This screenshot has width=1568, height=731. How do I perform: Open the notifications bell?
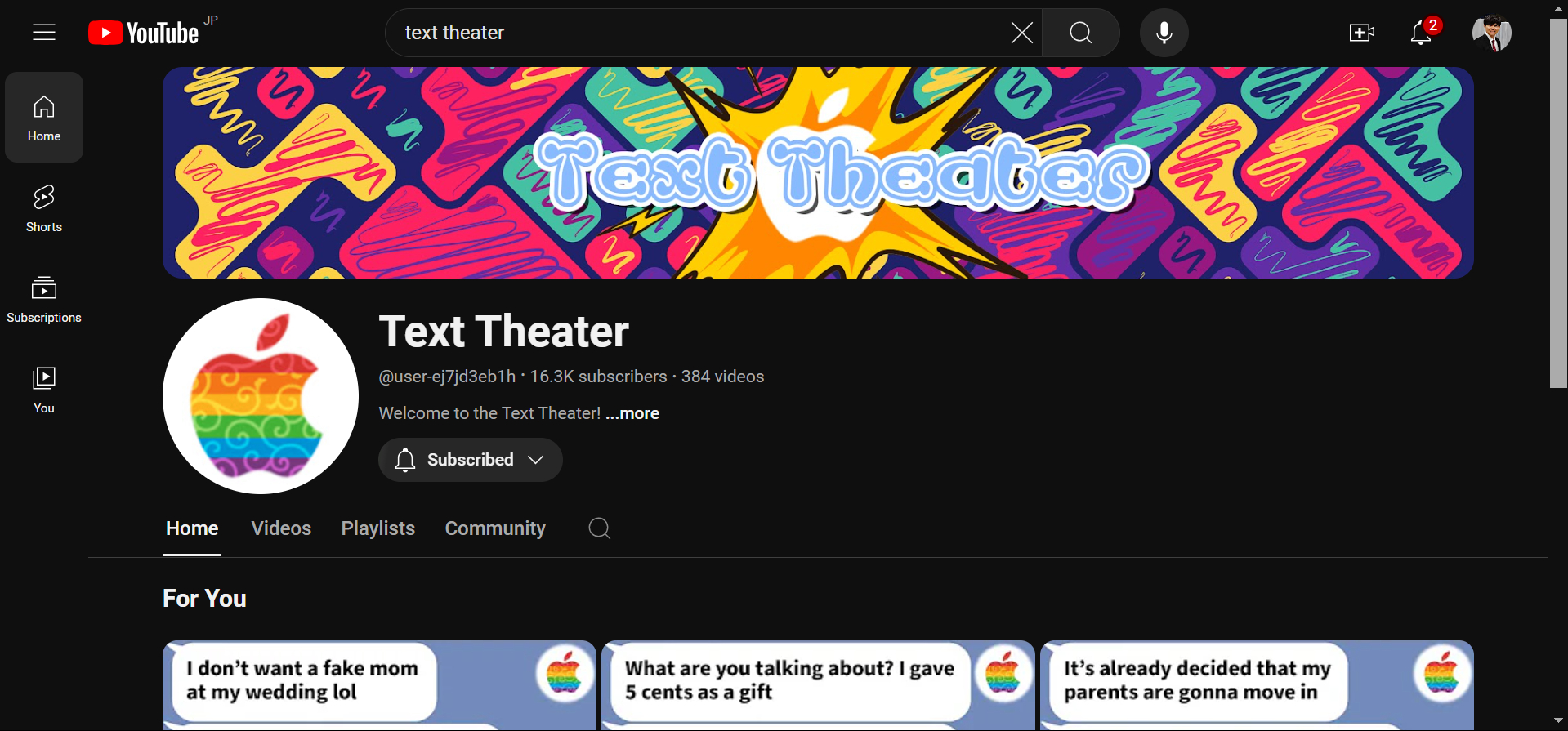pos(1422,33)
